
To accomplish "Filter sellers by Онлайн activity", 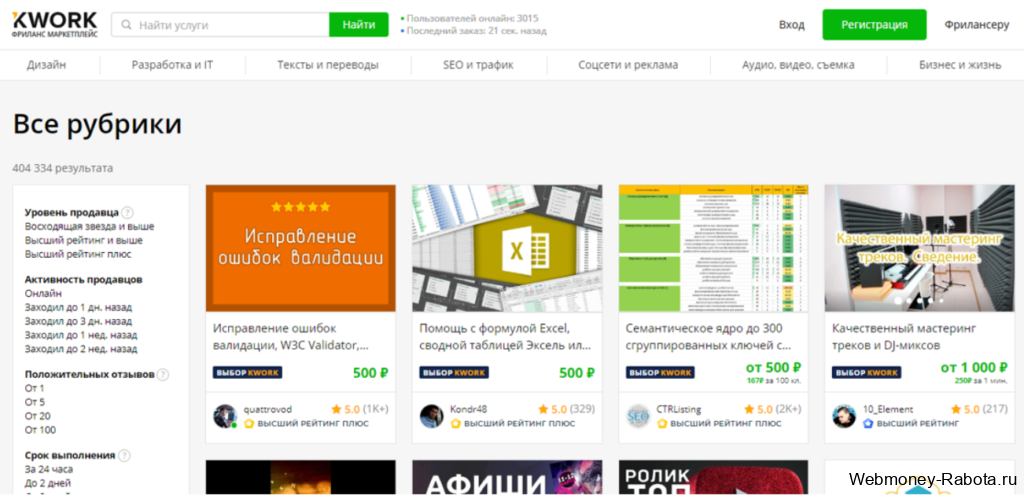I will 43,293.
